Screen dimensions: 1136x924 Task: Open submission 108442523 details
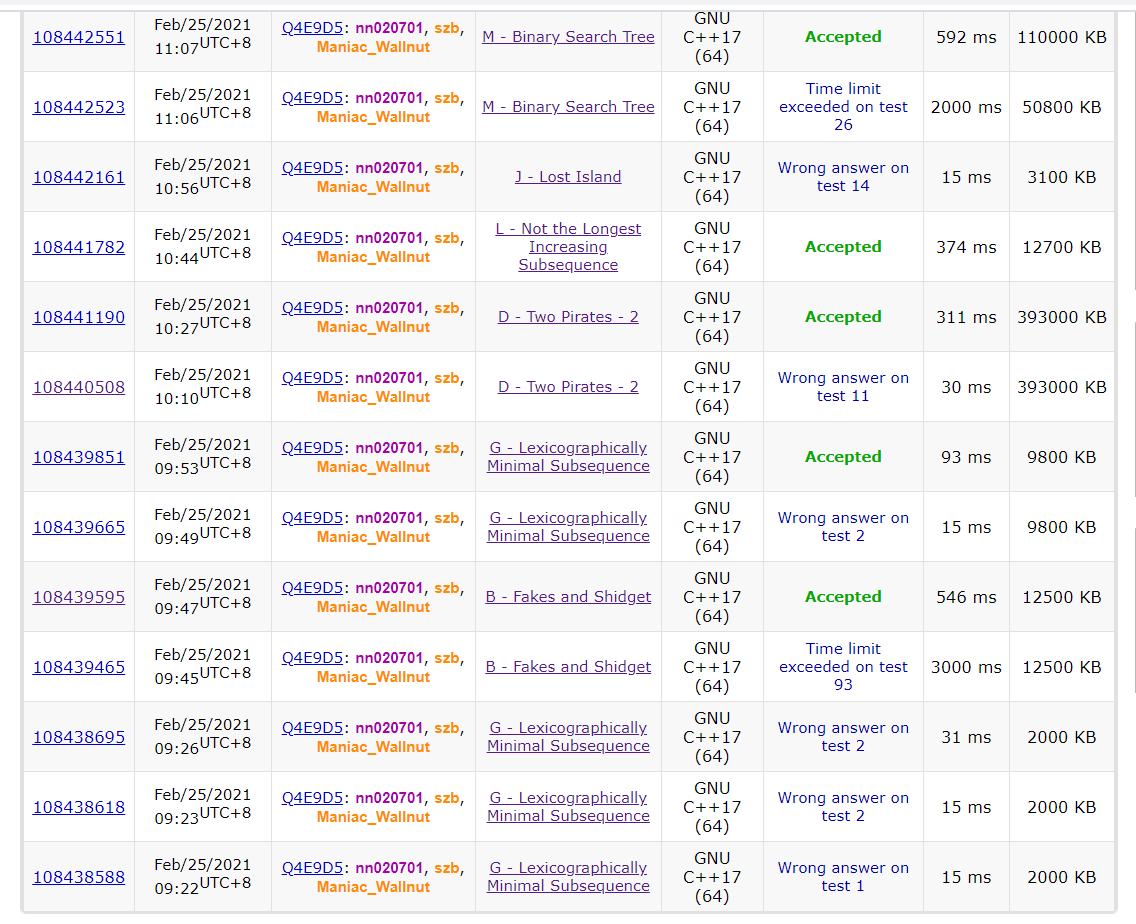point(79,107)
